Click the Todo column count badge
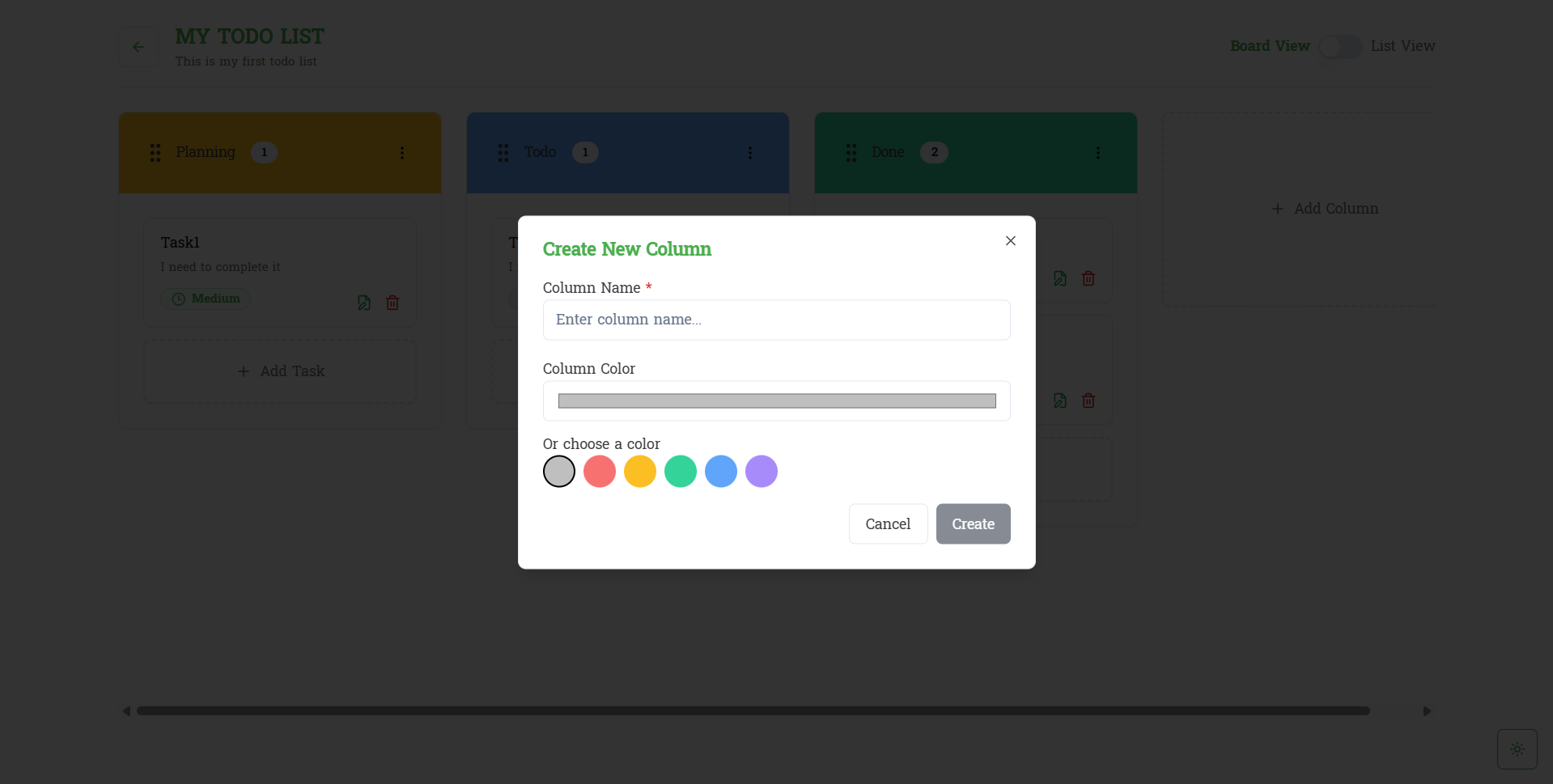The height and width of the screenshot is (784, 1553). [585, 152]
